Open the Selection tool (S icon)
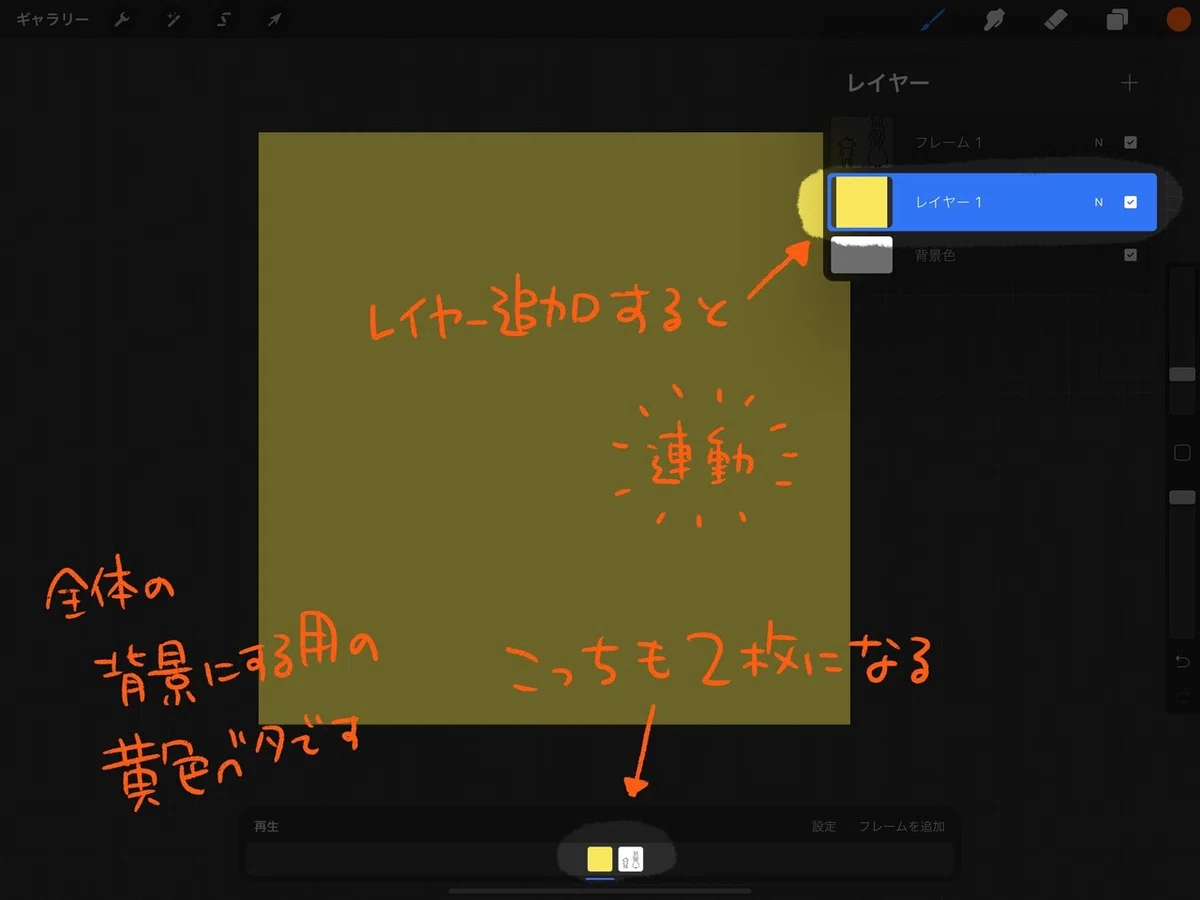The width and height of the screenshot is (1200, 900). [223, 20]
